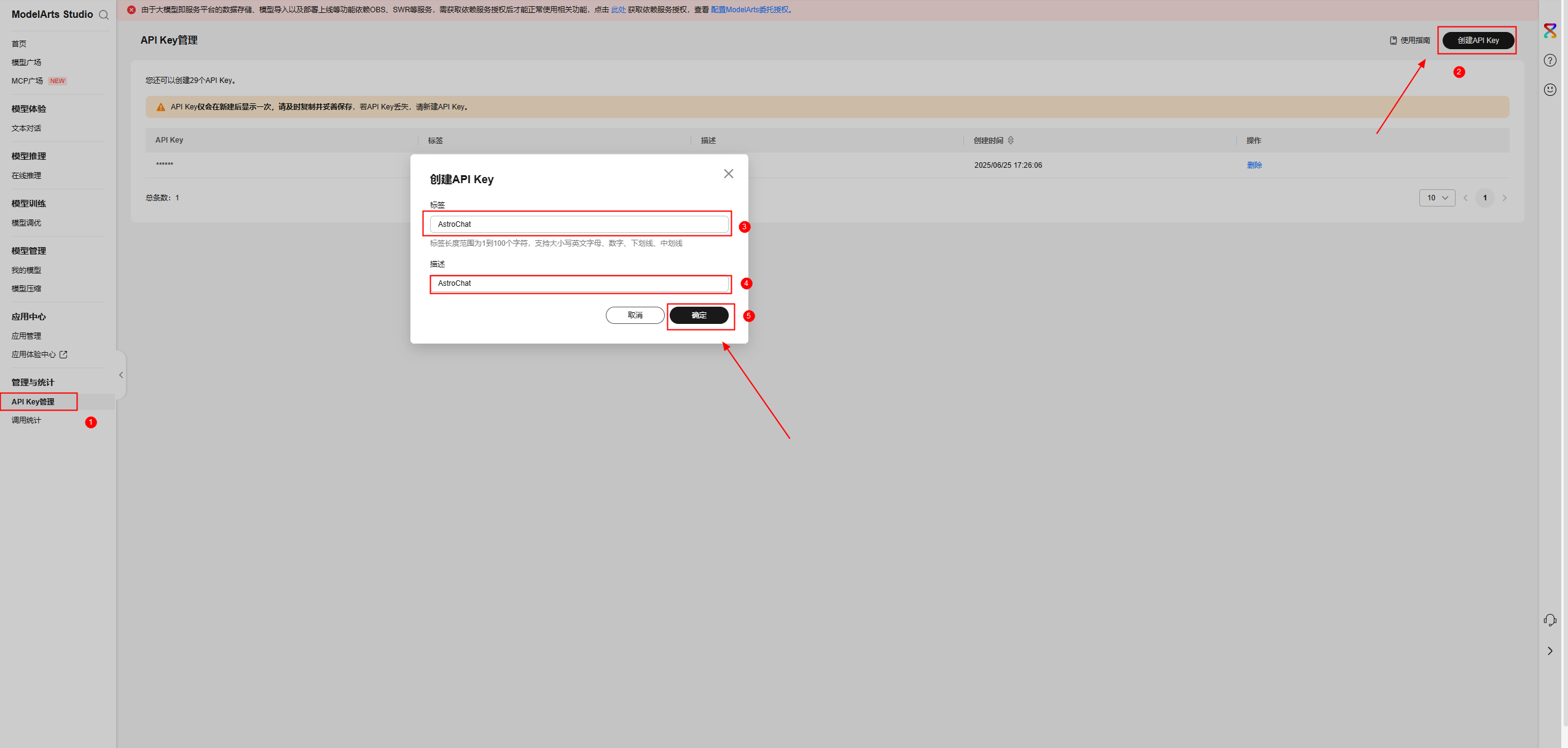Open the help question mark icon
Screen dimensions: 1568x748
1550,60
